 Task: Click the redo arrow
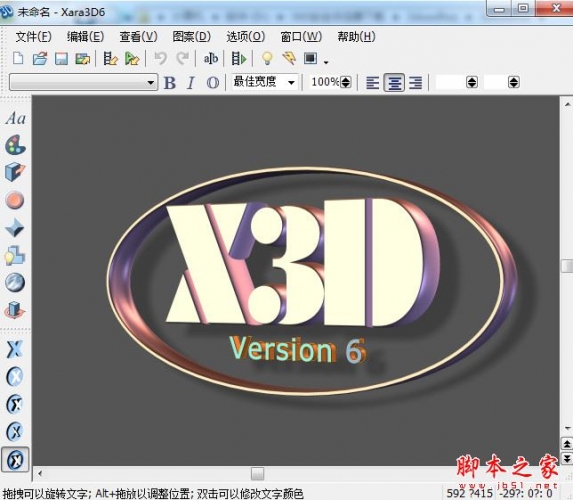(182, 58)
